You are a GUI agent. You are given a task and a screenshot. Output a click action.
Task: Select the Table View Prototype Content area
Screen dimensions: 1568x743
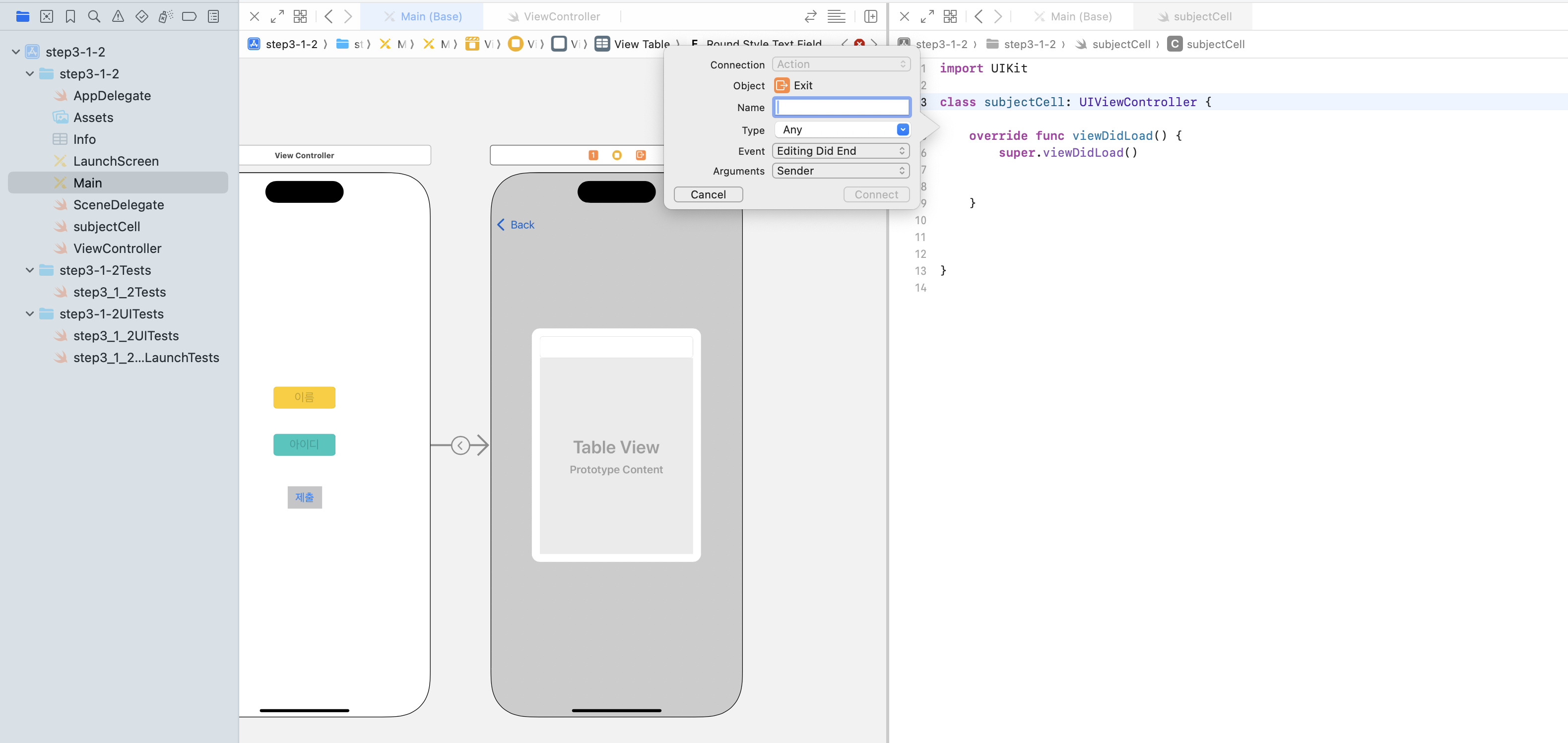coord(616,456)
